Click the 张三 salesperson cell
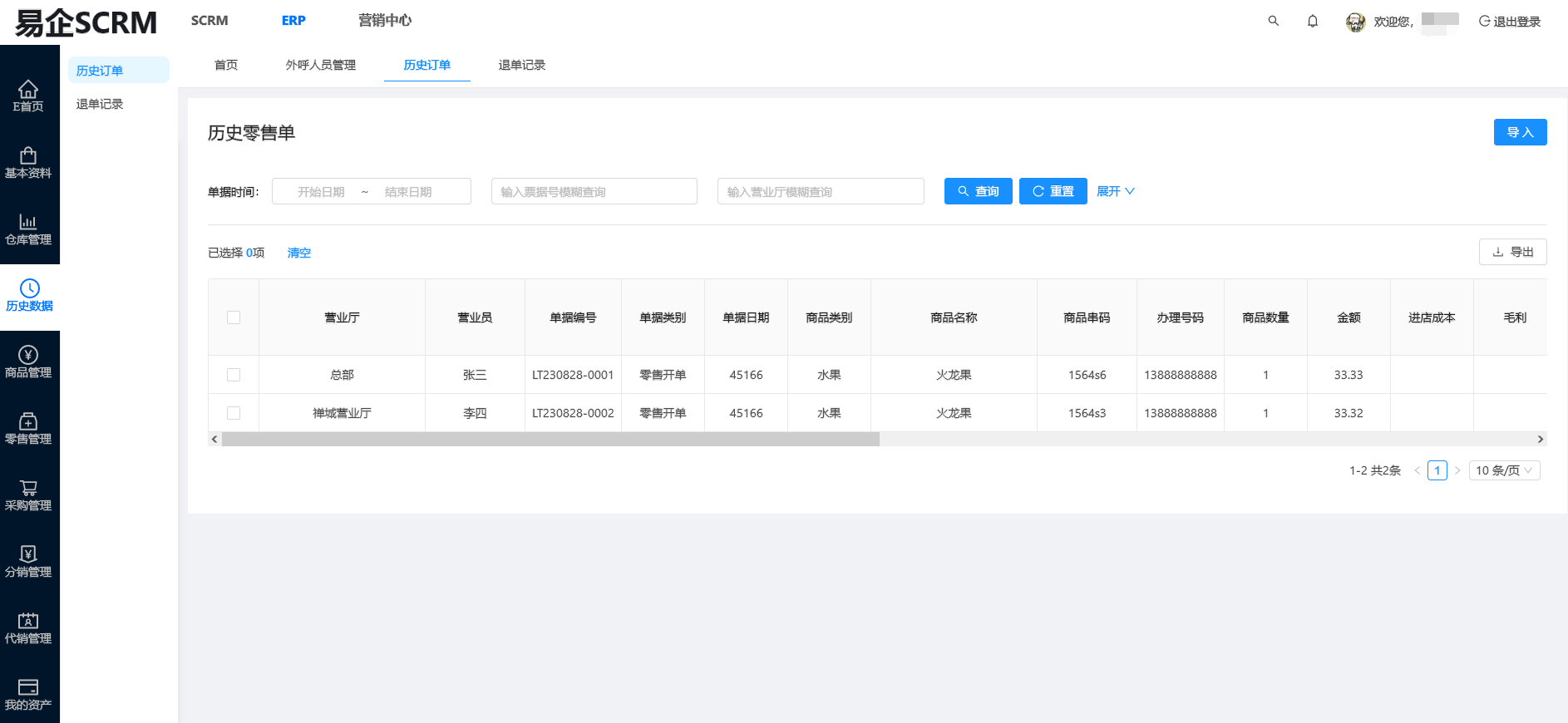1568x723 pixels. click(475, 375)
